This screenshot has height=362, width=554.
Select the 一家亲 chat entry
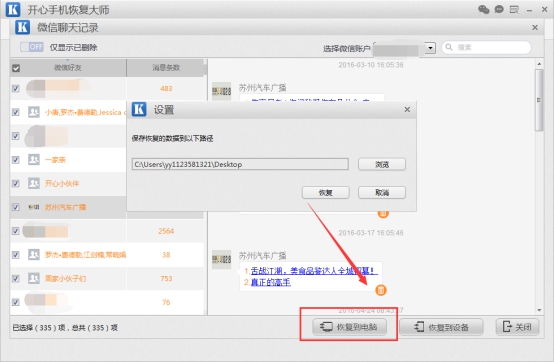pyautogui.click(x=55, y=160)
